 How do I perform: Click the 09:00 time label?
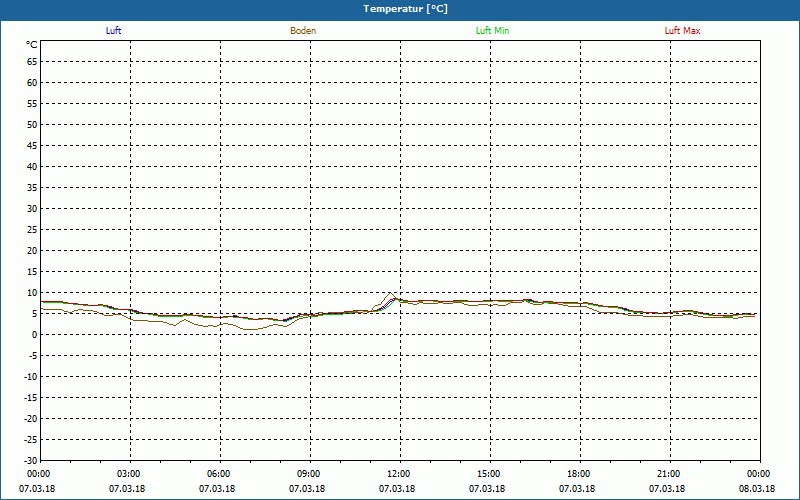pyautogui.click(x=308, y=474)
